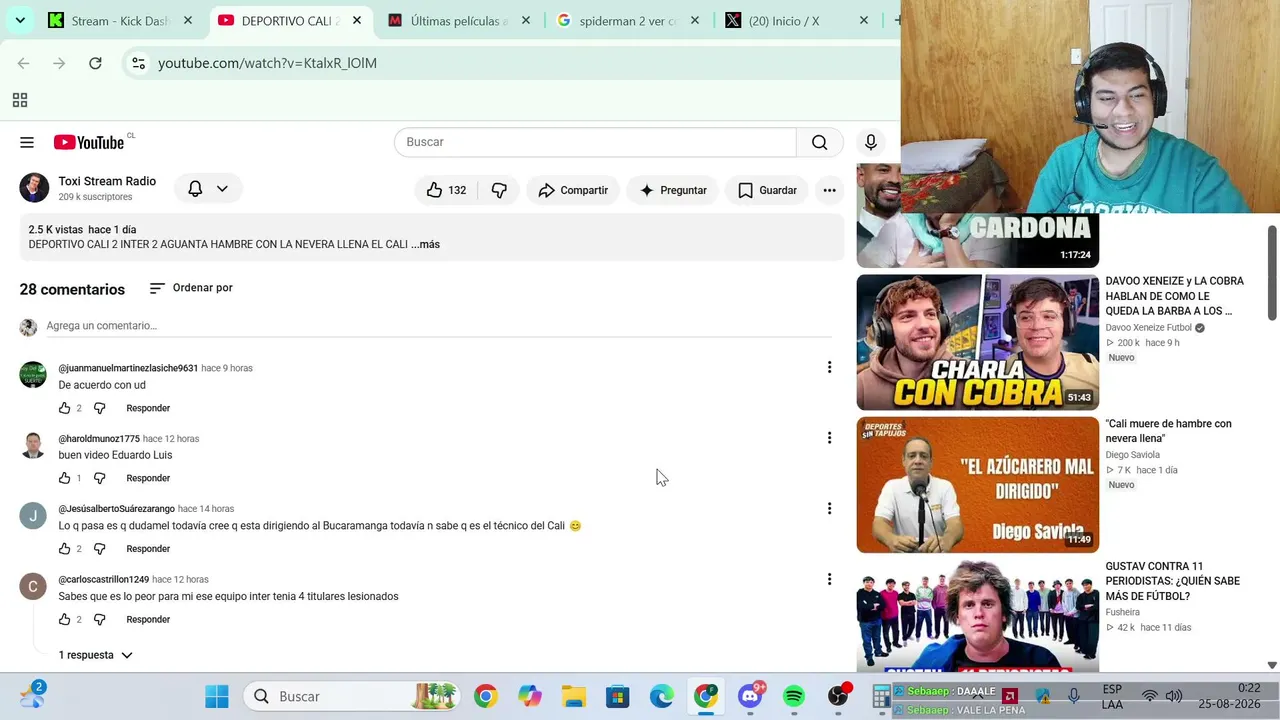Open 'GUSTAV CONTRA 11 PERIODISTAS' video title
The image size is (1280, 720).
tap(1172, 581)
